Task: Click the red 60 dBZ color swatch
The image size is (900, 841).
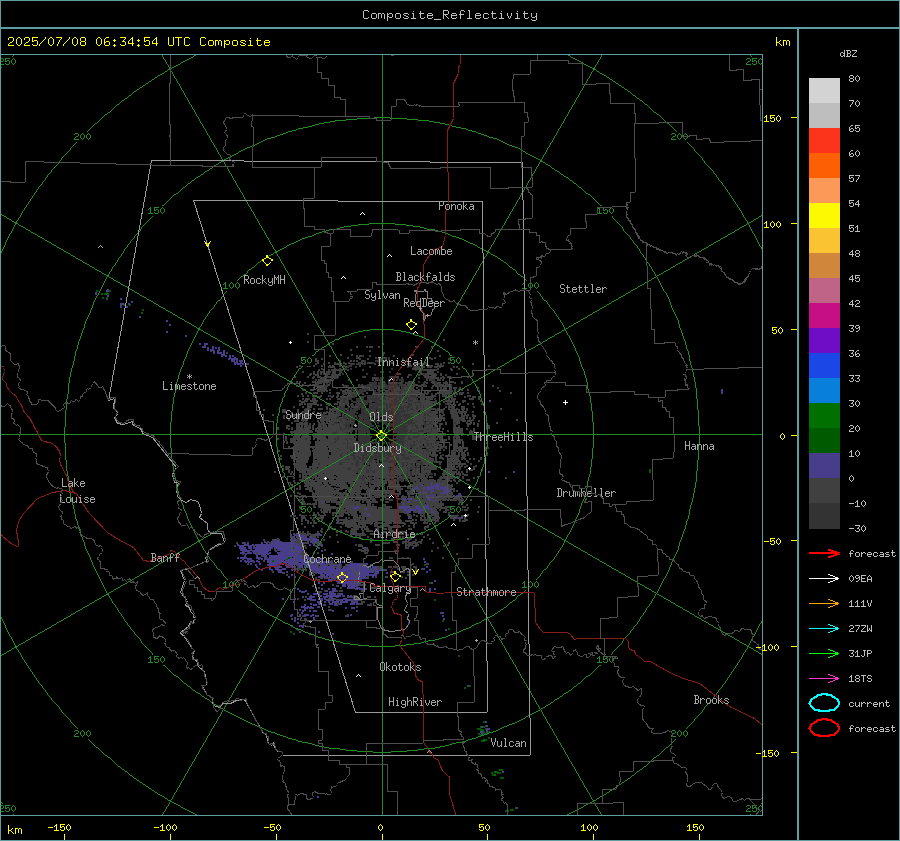Action: pyautogui.click(x=824, y=140)
